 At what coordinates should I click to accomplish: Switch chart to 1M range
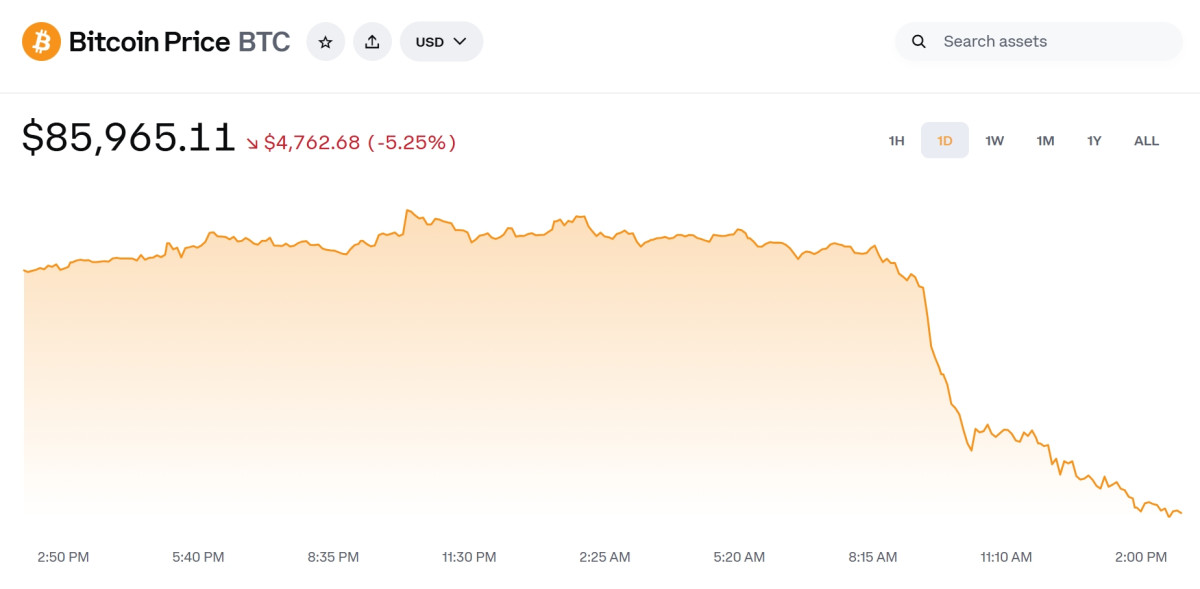click(x=1045, y=141)
